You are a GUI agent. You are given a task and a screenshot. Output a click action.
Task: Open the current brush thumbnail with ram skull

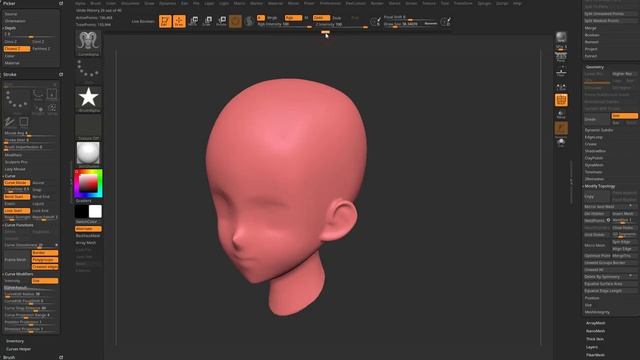click(x=88, y=43)
